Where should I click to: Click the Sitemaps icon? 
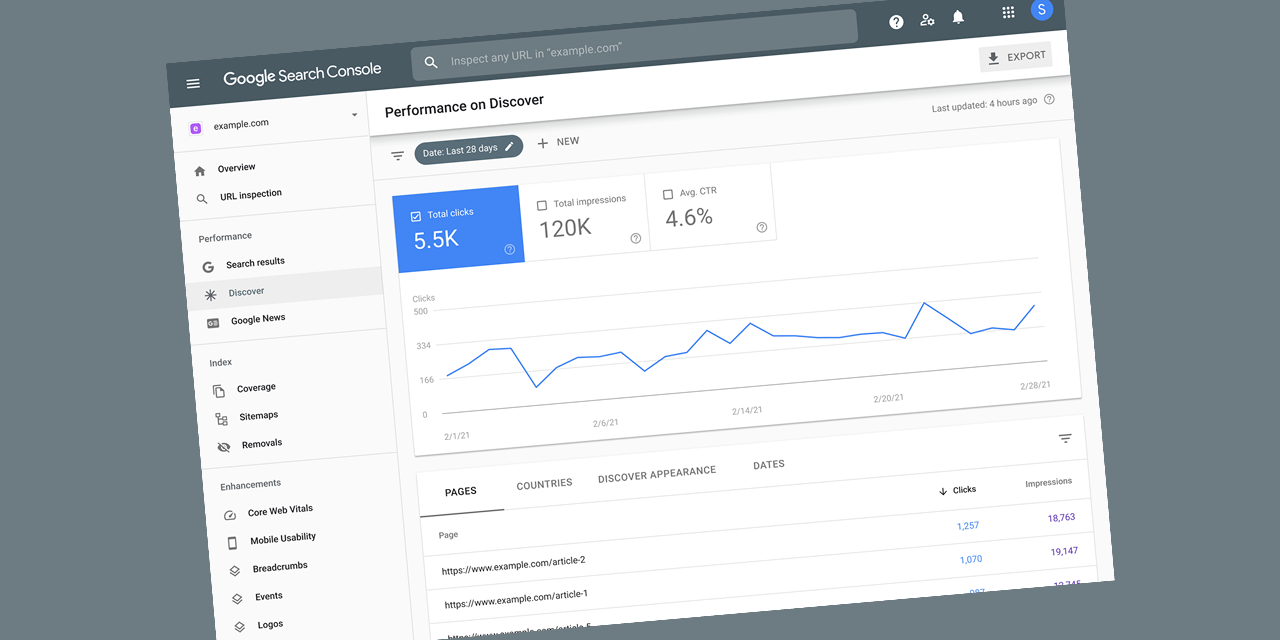[222, 419]
